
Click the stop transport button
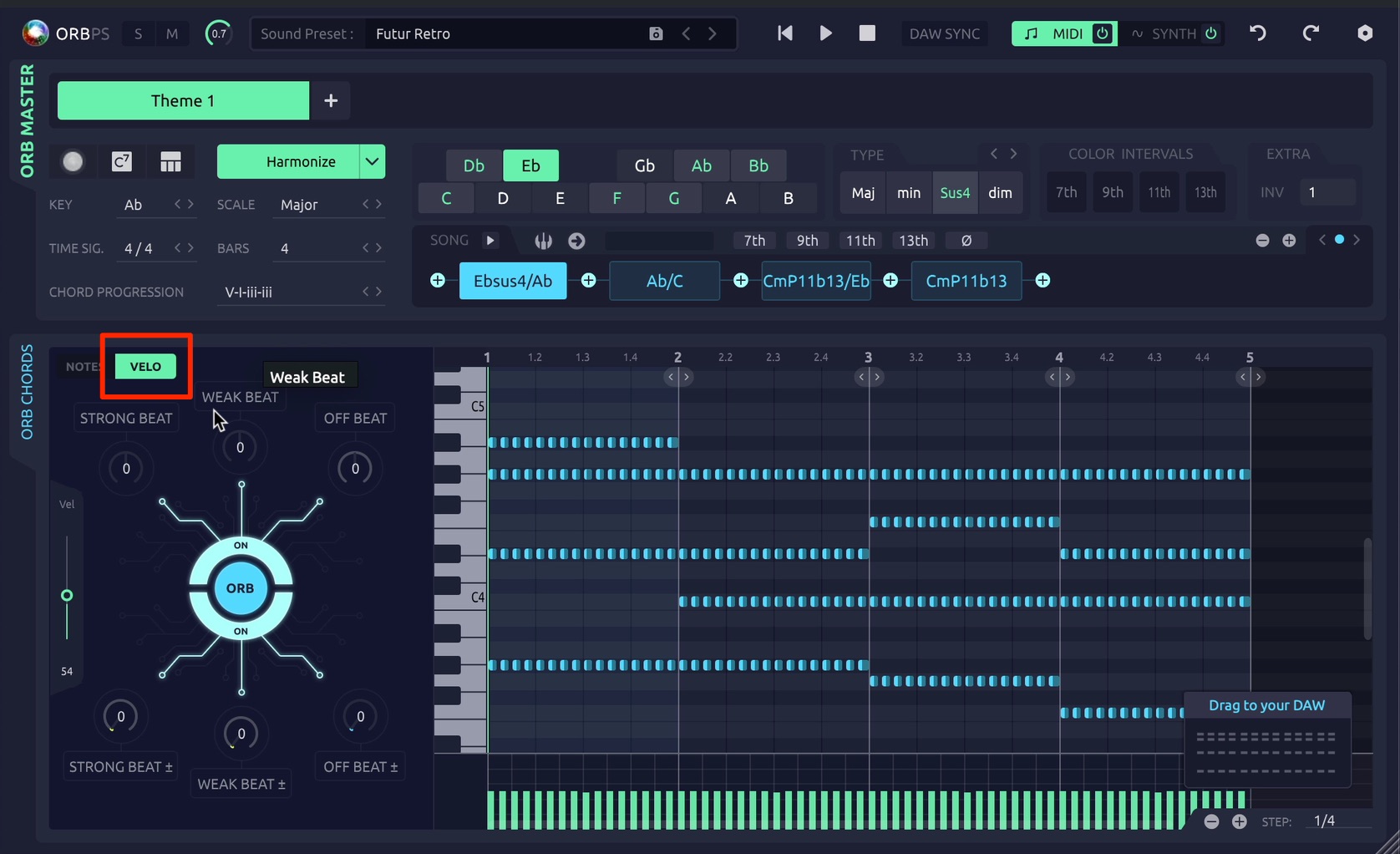(867, 33)
